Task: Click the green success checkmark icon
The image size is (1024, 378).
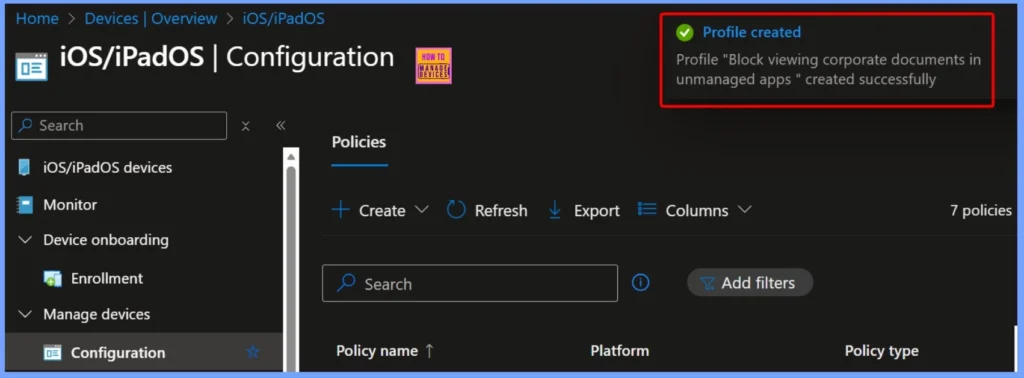Action: tap(684, 32)
